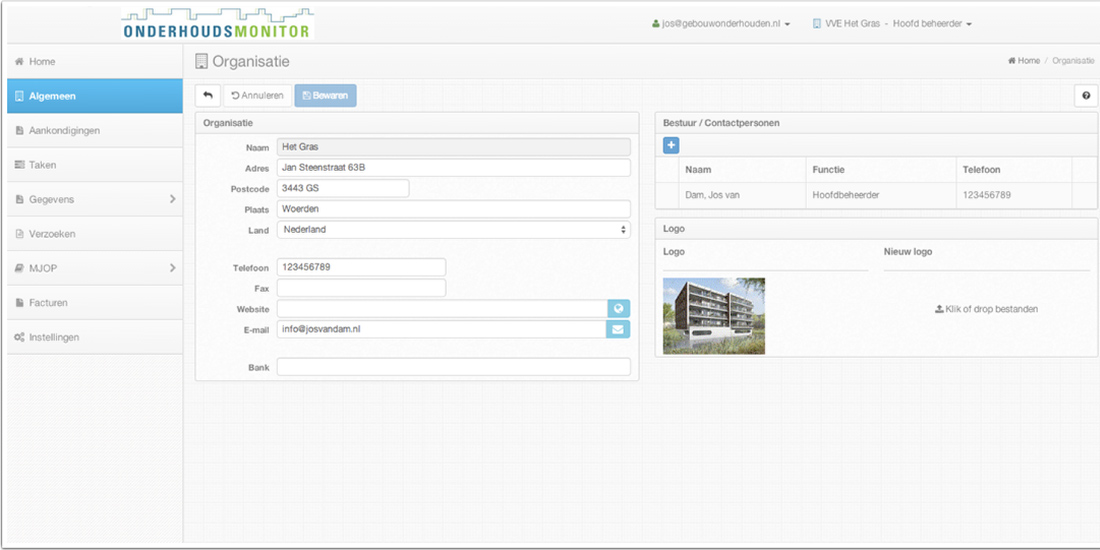Click the Annuleren button
Screen dimensions: 1100x550
pyautogui.click(x=257, y=96)
